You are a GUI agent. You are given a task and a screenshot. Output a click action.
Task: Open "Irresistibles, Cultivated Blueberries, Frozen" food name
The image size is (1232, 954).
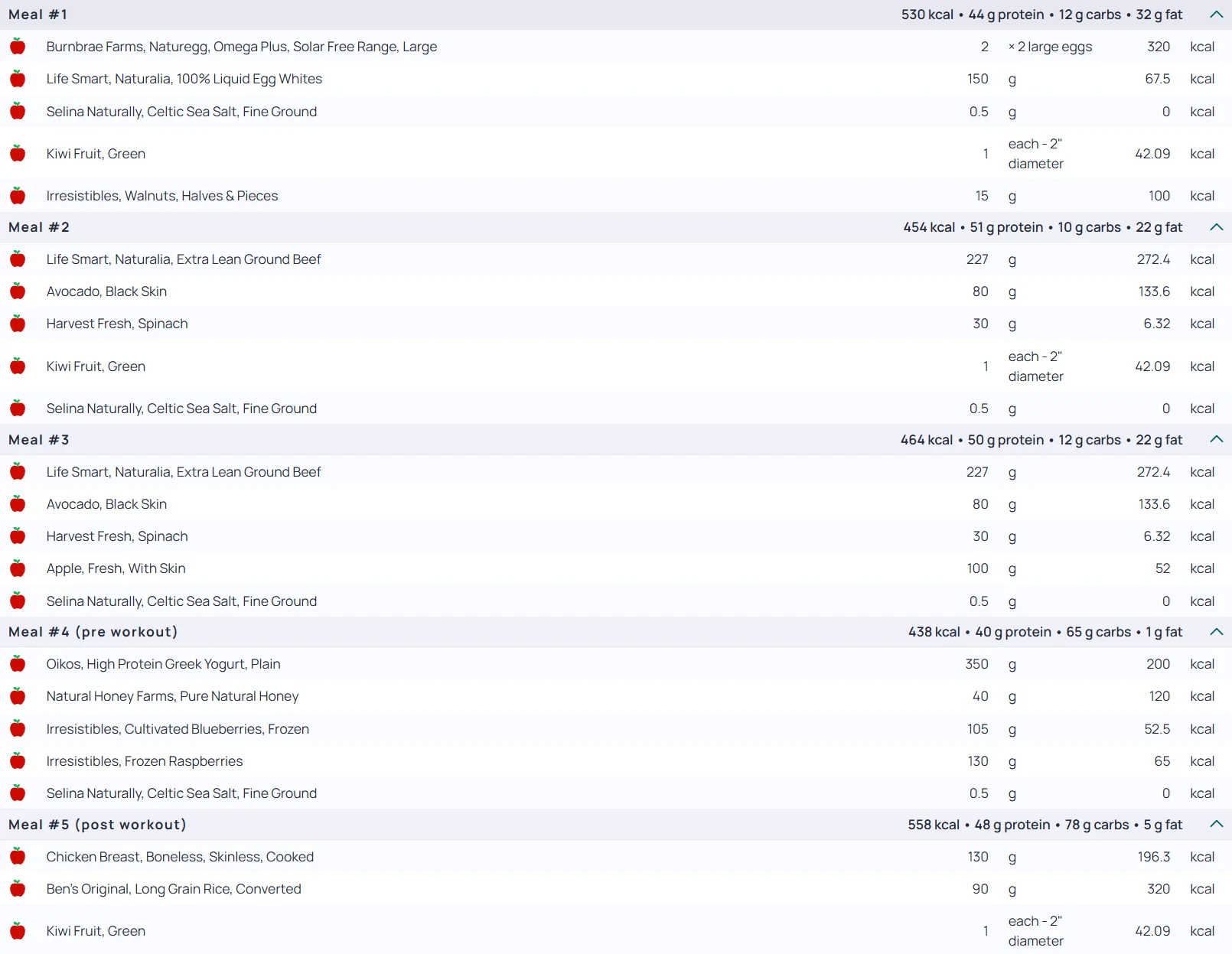178,729
